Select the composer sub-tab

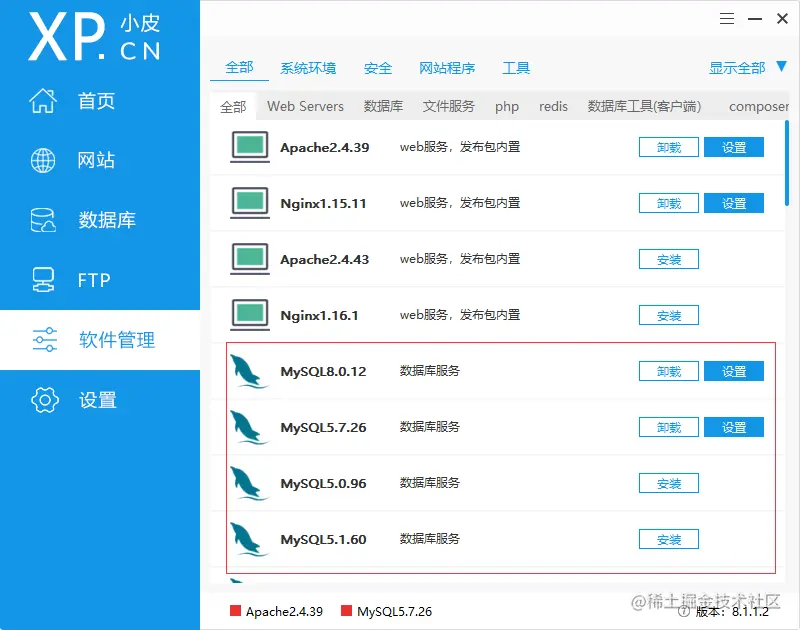click(x=759, y=107)
